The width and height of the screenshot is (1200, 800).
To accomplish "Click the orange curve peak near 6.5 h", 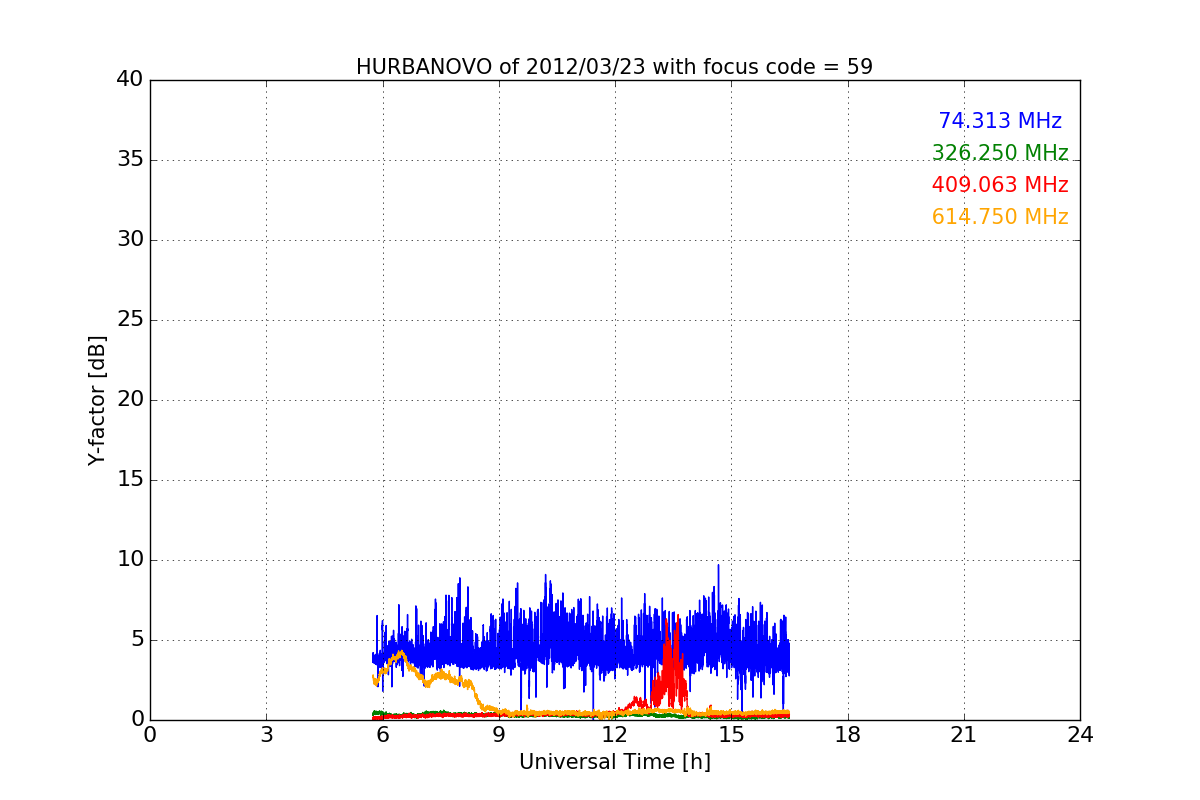I will [x=401, y=654].
